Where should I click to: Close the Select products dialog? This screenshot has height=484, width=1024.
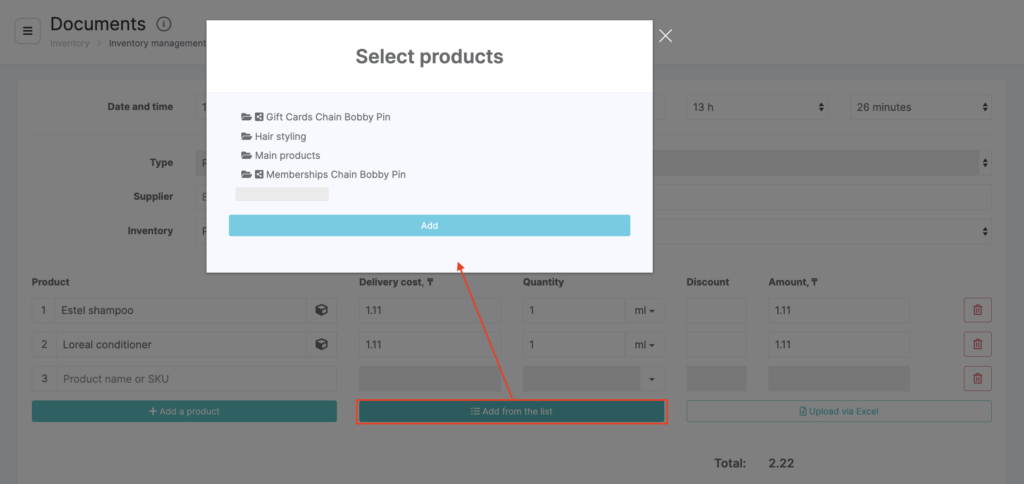point(665,36)
